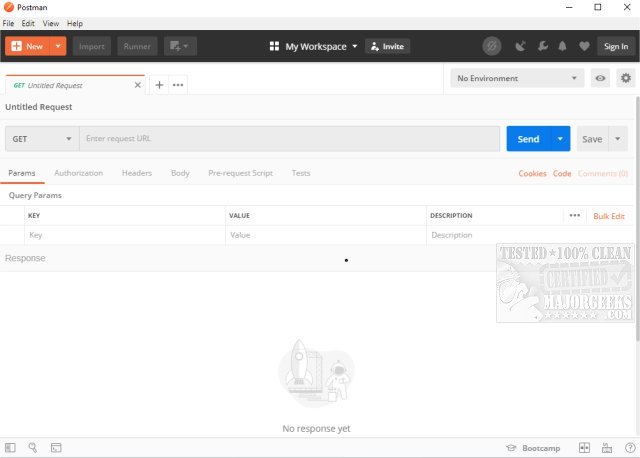Image resolution: width=640 pixels, height=458 pixels.
Task: Open the Help menu
Action: coord(75,23)
